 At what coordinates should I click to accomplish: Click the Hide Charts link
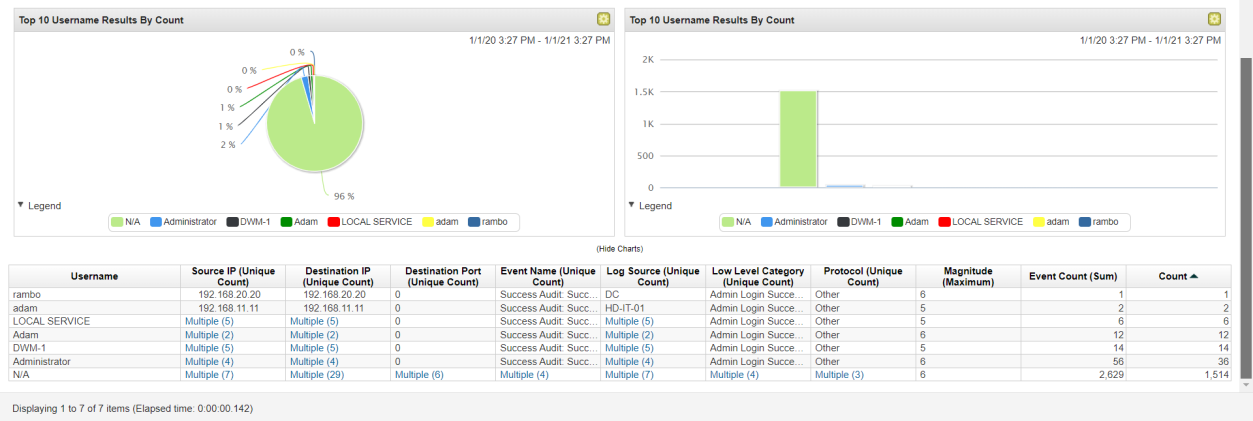[619, 248]
